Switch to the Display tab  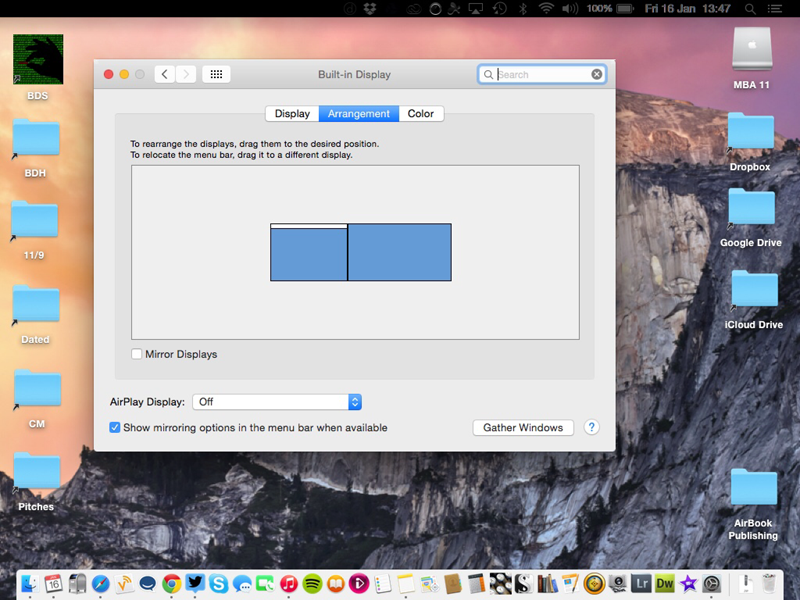(x=292, y=113)
